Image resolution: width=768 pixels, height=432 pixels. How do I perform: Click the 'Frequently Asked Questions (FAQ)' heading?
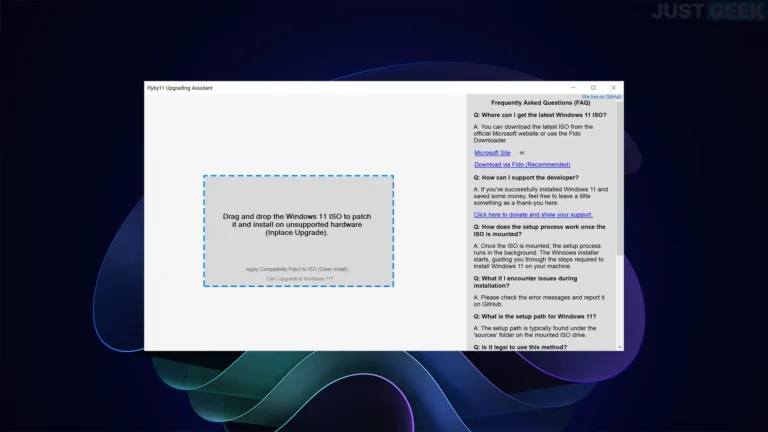click(x=540, y=103)
